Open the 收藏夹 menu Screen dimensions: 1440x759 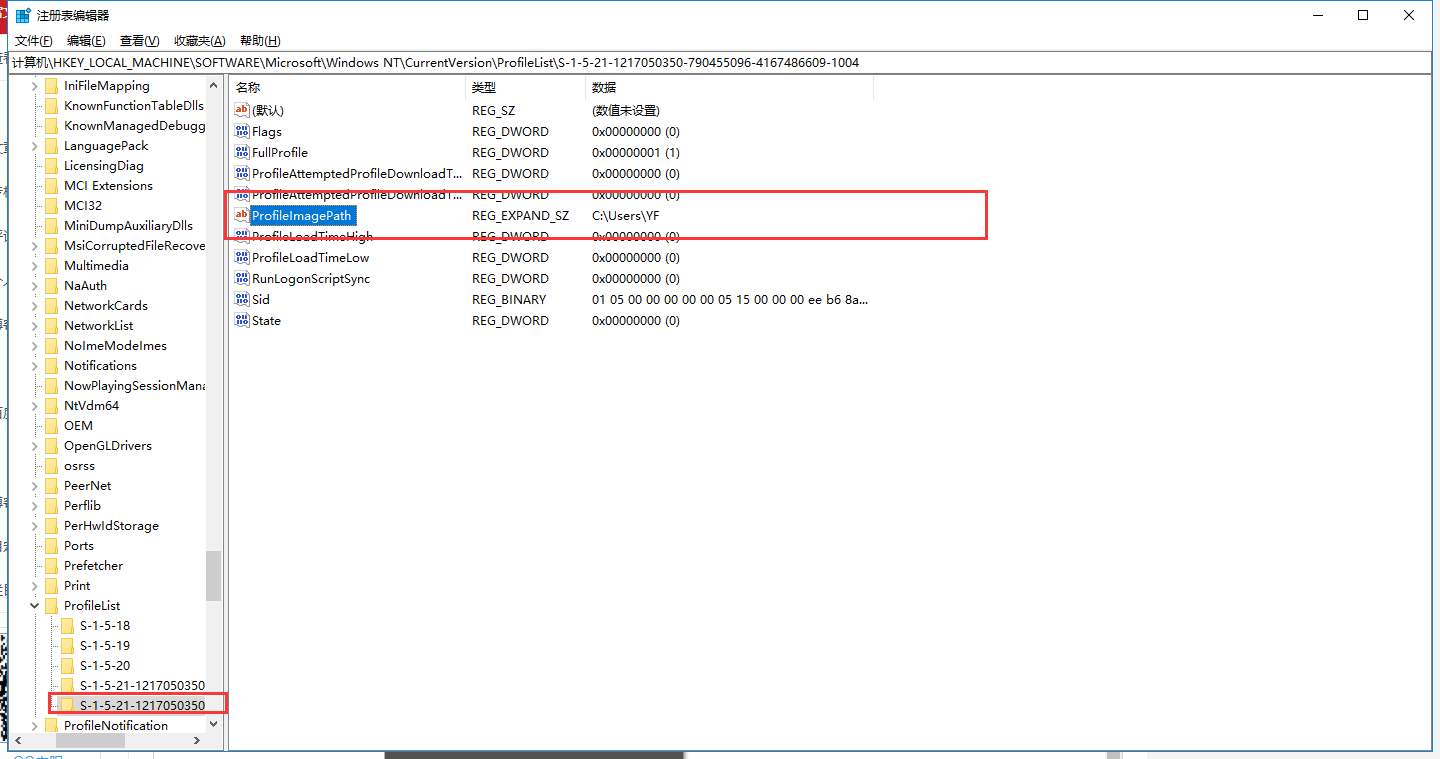[x=199, y=40]
